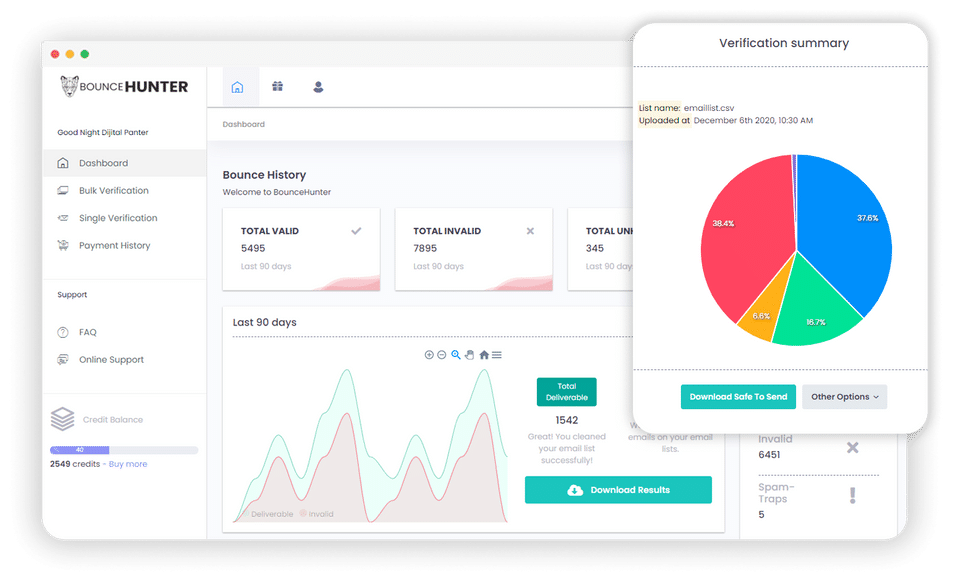Click the gift icon in top bar
960x577 pixels.
pyautogui.click(x=277, y=86)
